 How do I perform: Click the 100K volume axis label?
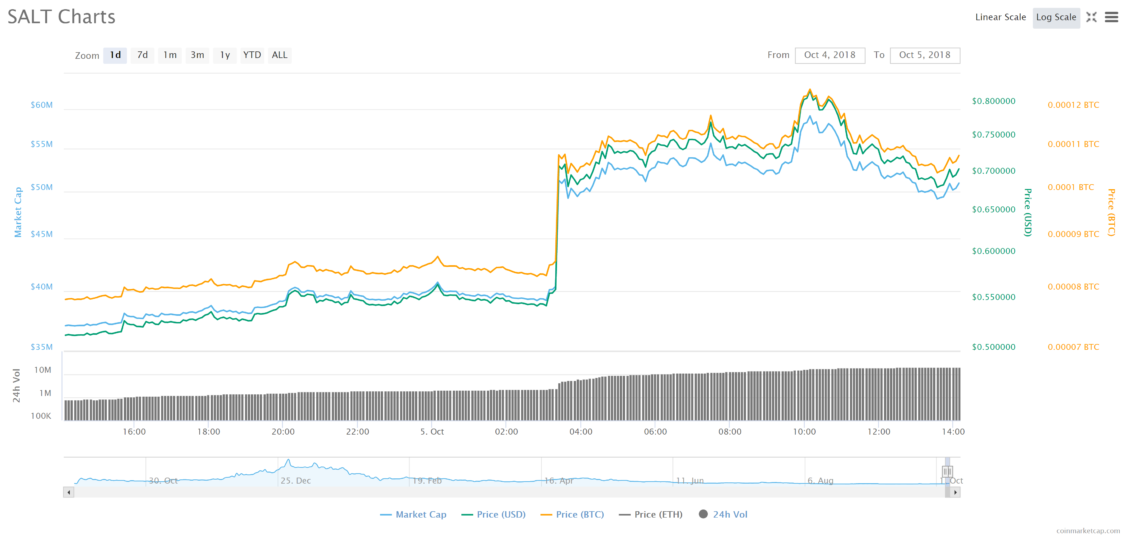click(41, 417)
